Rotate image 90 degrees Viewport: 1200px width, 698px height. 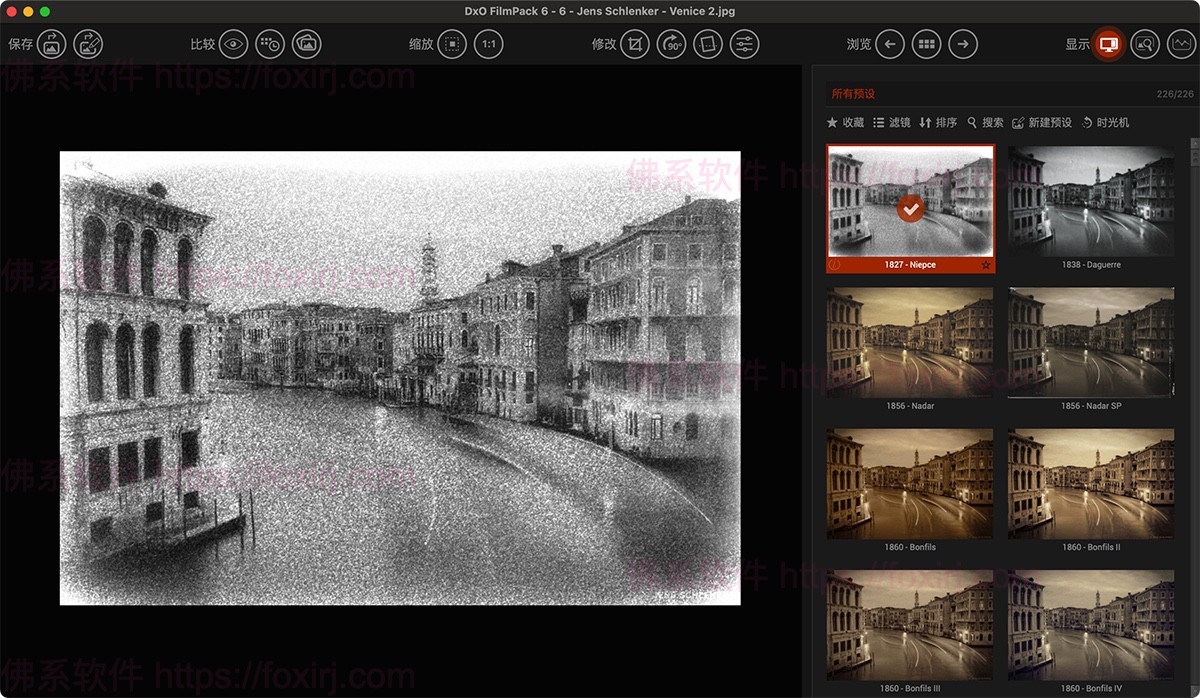671,44
